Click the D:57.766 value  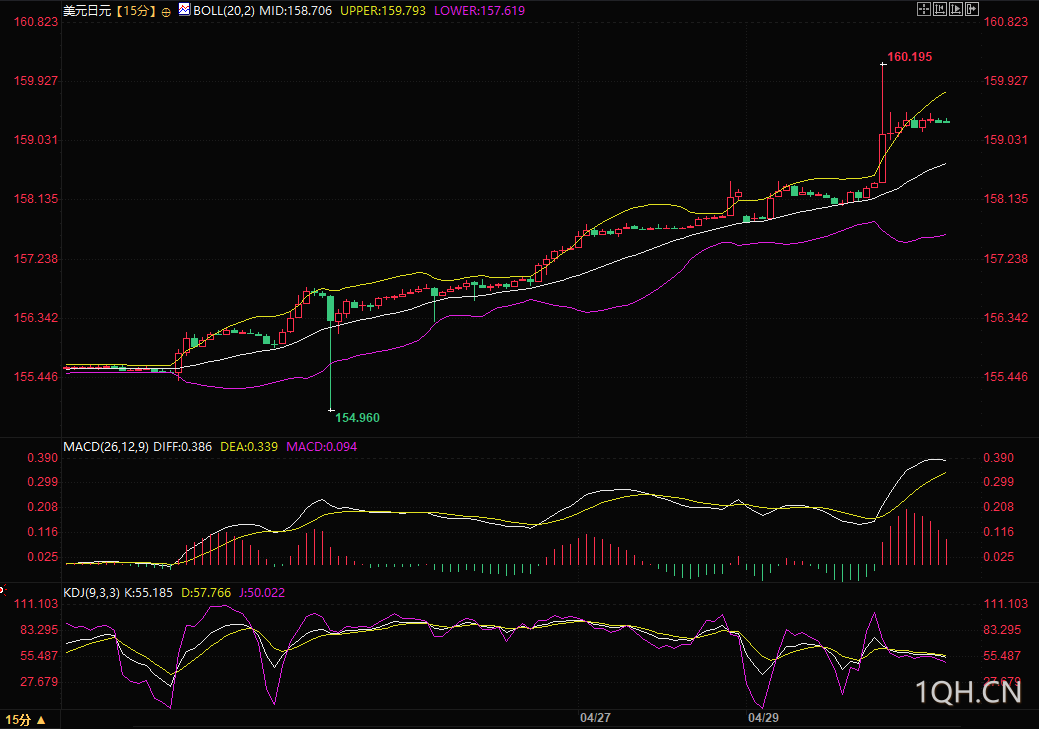(x=206, y=592)
